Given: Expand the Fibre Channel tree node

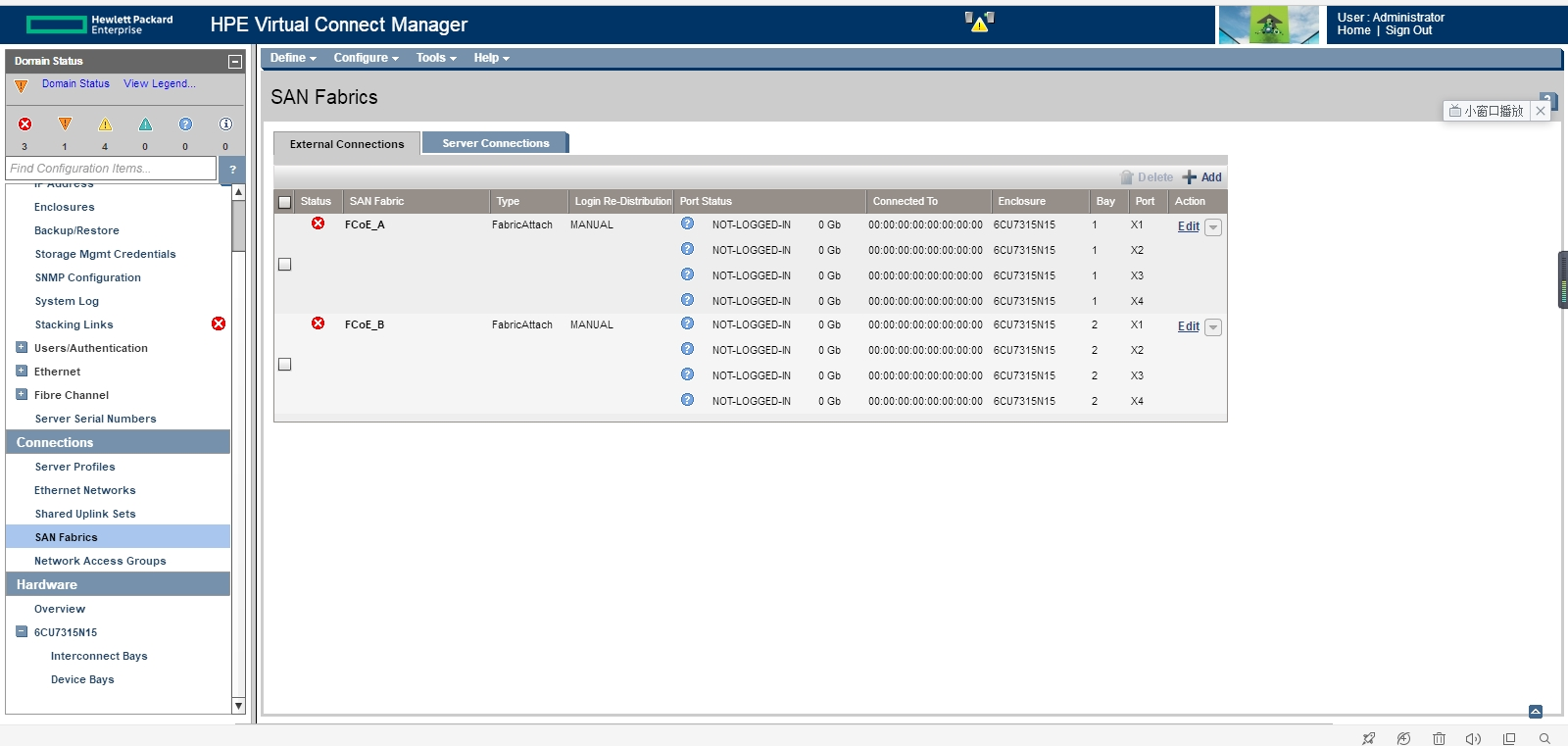Looking at the screenshot, I should point(22,394).
